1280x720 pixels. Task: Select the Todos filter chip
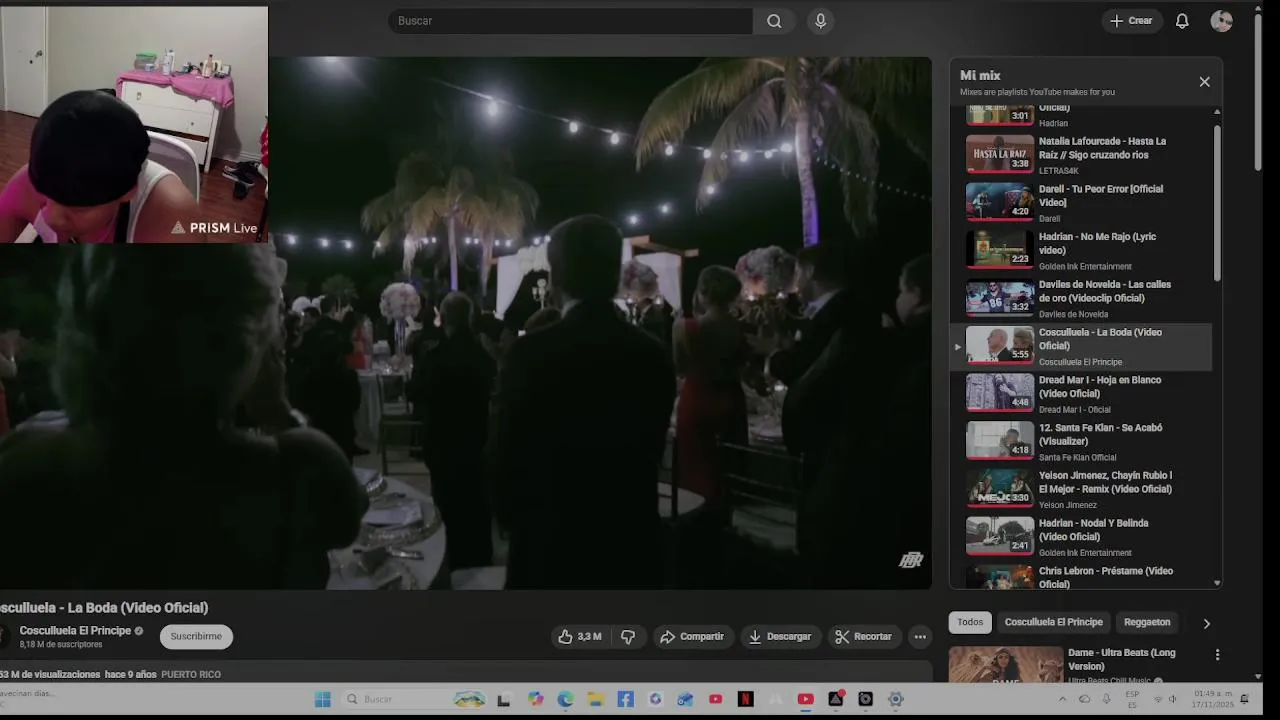coord(970,622)
